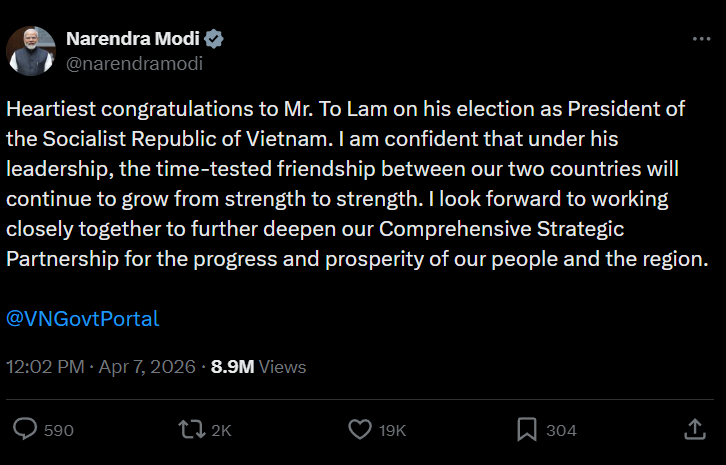
Task: Like the tweet with the heart icon
Action: click(360, 429)
